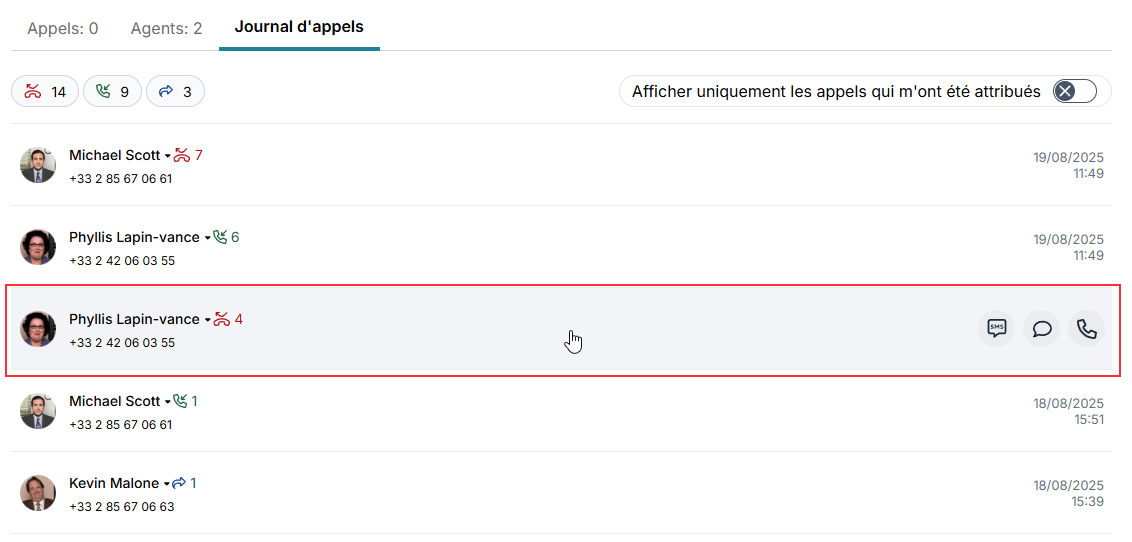
Task: Switch to the Agents tab
Action: tap(166, 28)
